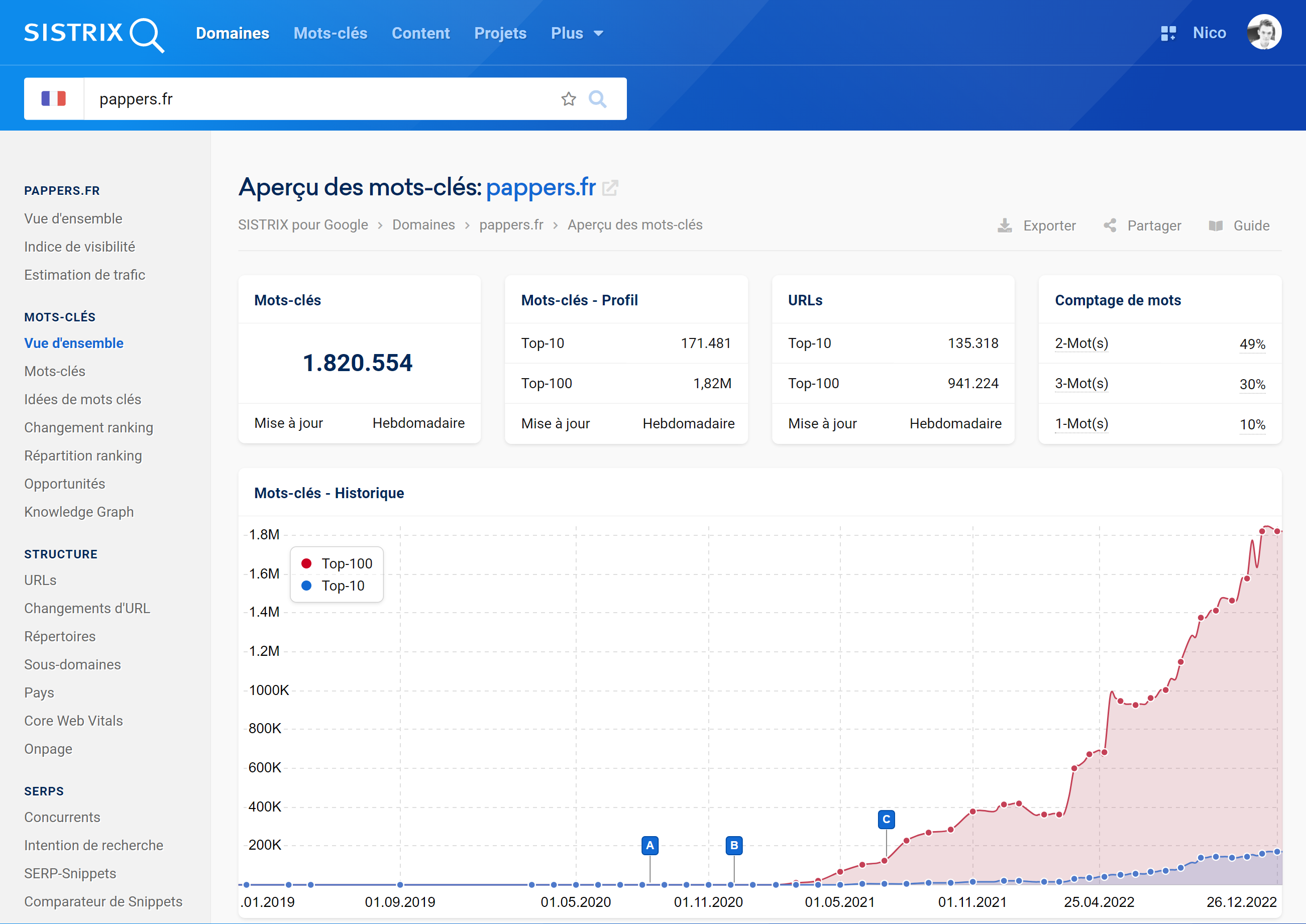
Task: Toggle Top-100 series in chart legend
Action: point(337,563)
